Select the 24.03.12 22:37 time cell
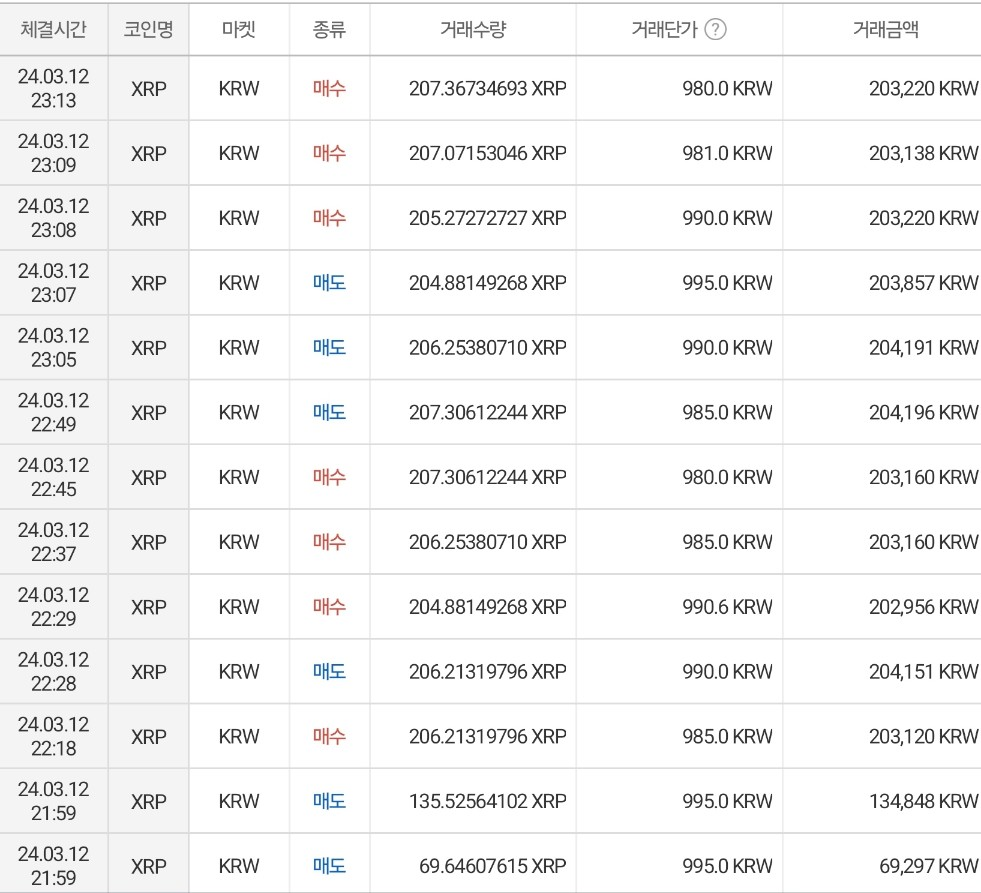This screenshot has width=981, height=893. pos(54,542)
